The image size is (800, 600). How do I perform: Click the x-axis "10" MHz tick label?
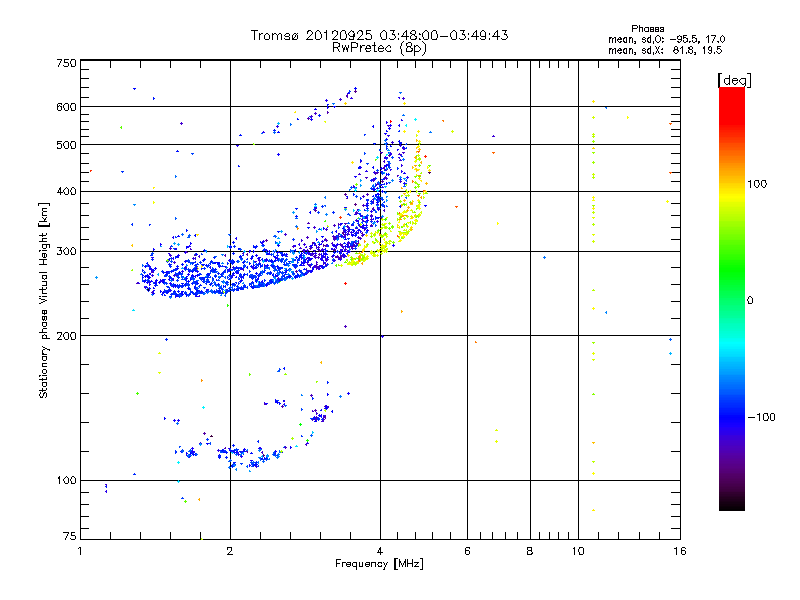tap(578, 551)
